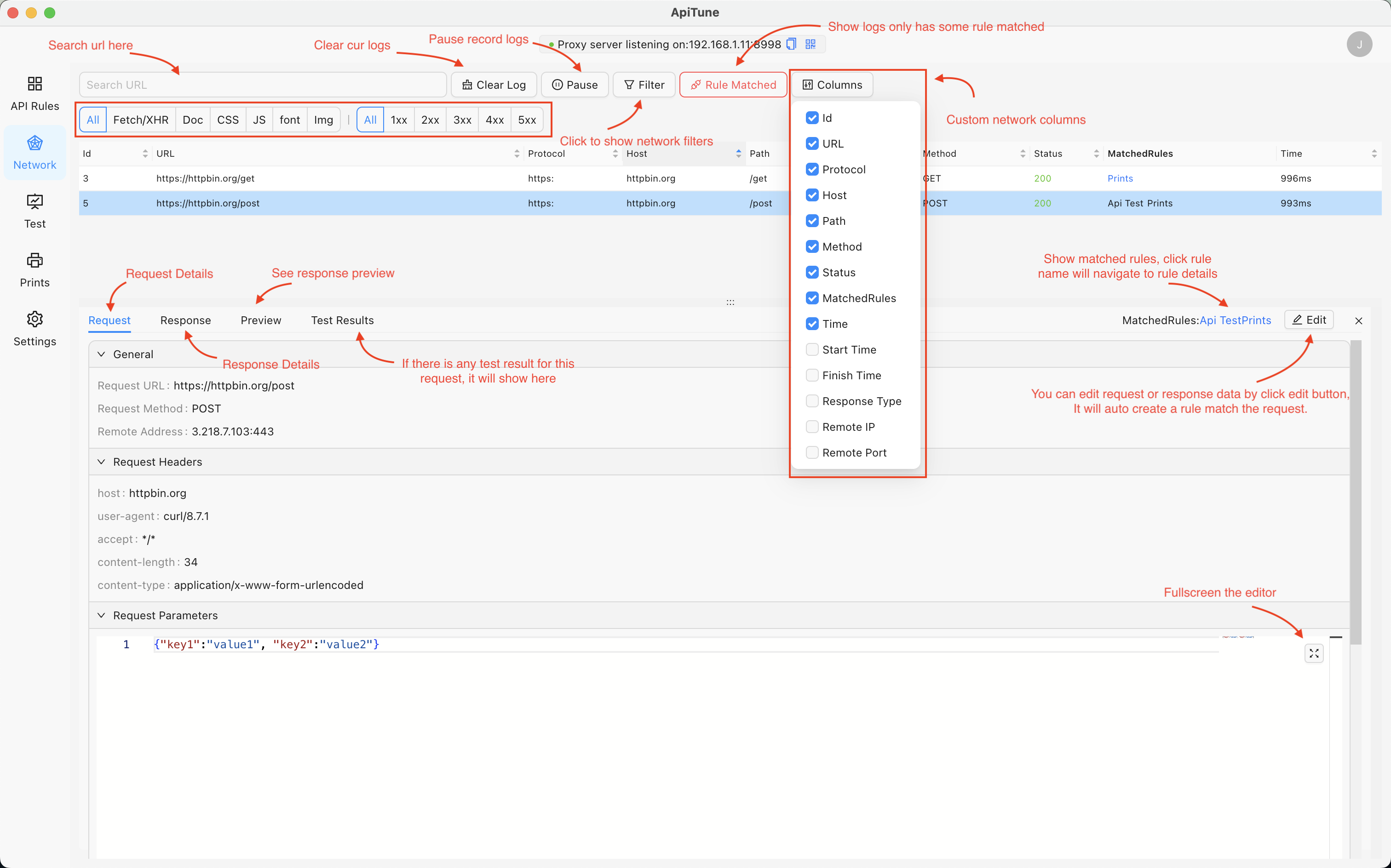Open the Test Results tab
Image resolution: width=1391 pixels, height=868 pixels.
point(342,320)
